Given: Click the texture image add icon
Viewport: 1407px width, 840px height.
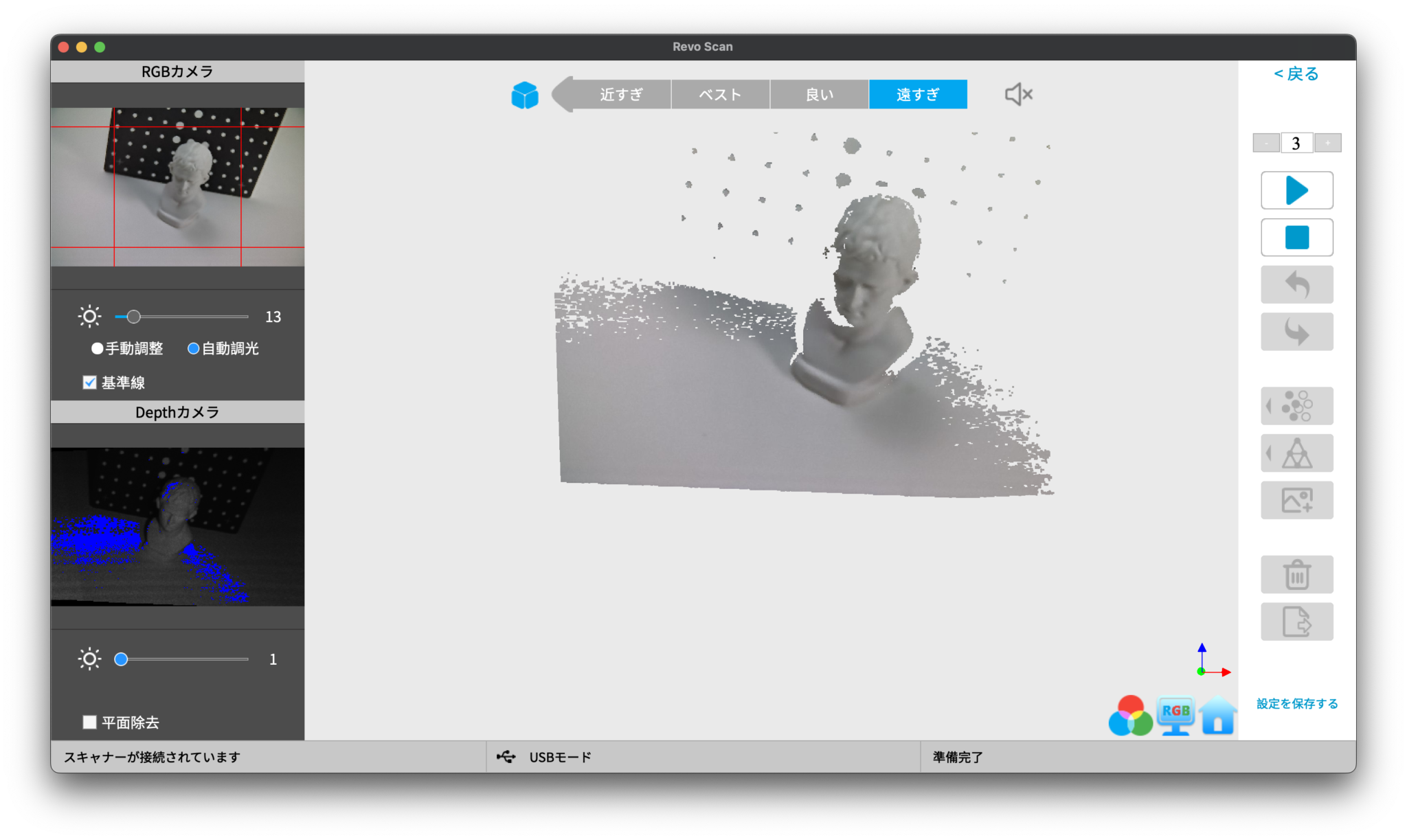Looking at the screenshot, I should click(1296, 500).
